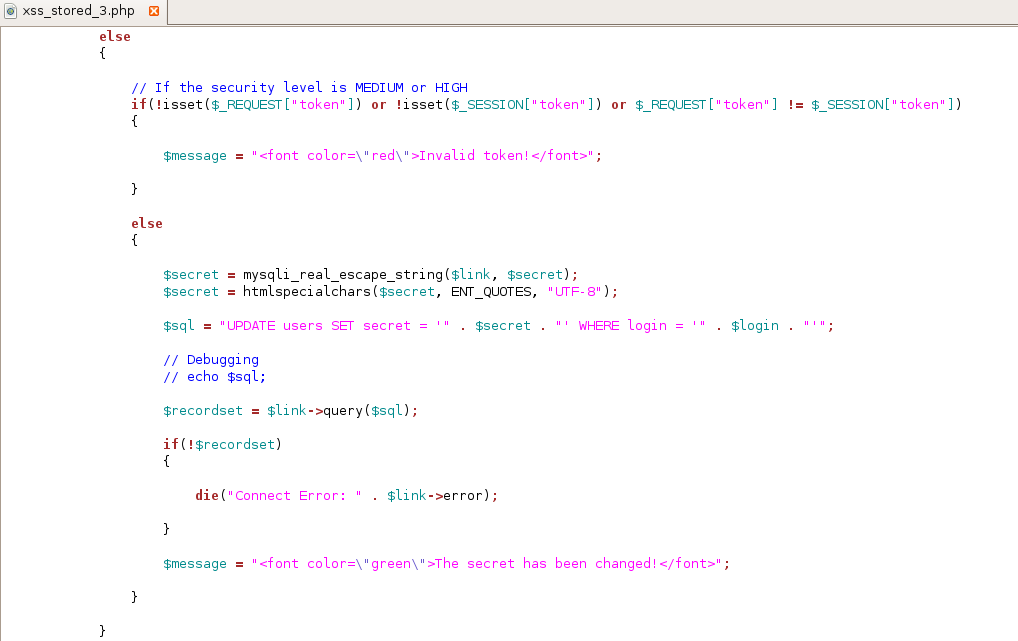Screen dimensions: 1018x641
Task: Click the $recordset = $link->query line
Action: coord(290,410)
